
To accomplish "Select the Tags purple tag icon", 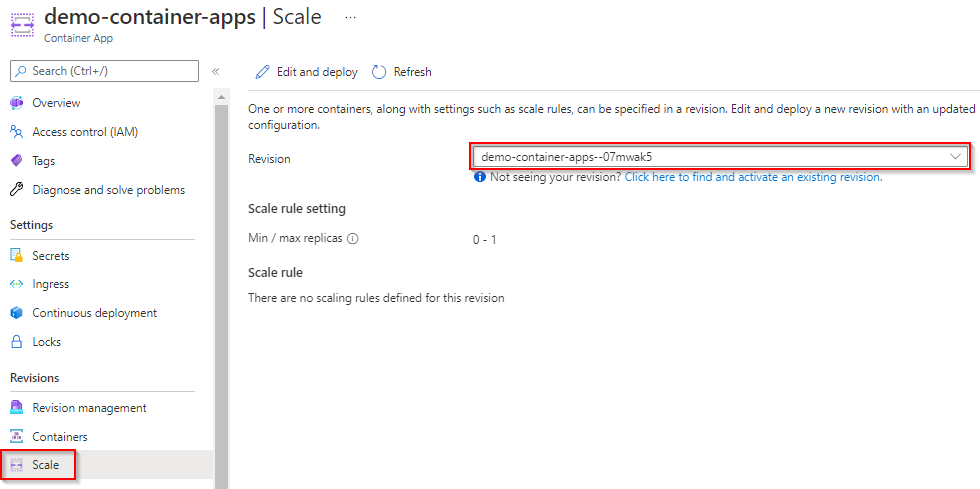I will tap(17, 161).
